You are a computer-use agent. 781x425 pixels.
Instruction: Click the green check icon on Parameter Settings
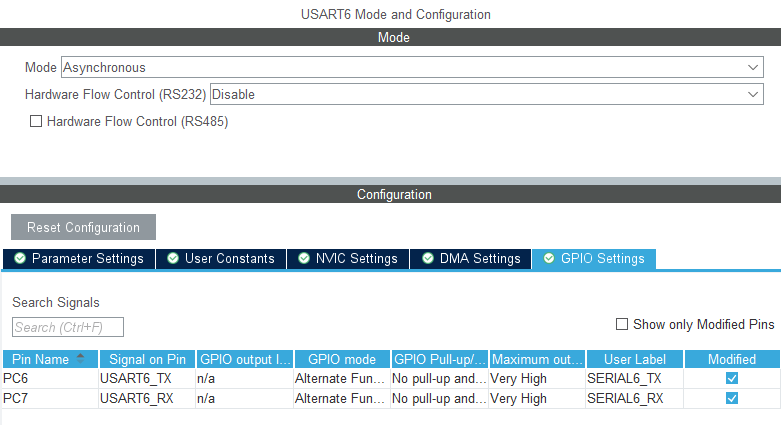click(x=20, y=258)
